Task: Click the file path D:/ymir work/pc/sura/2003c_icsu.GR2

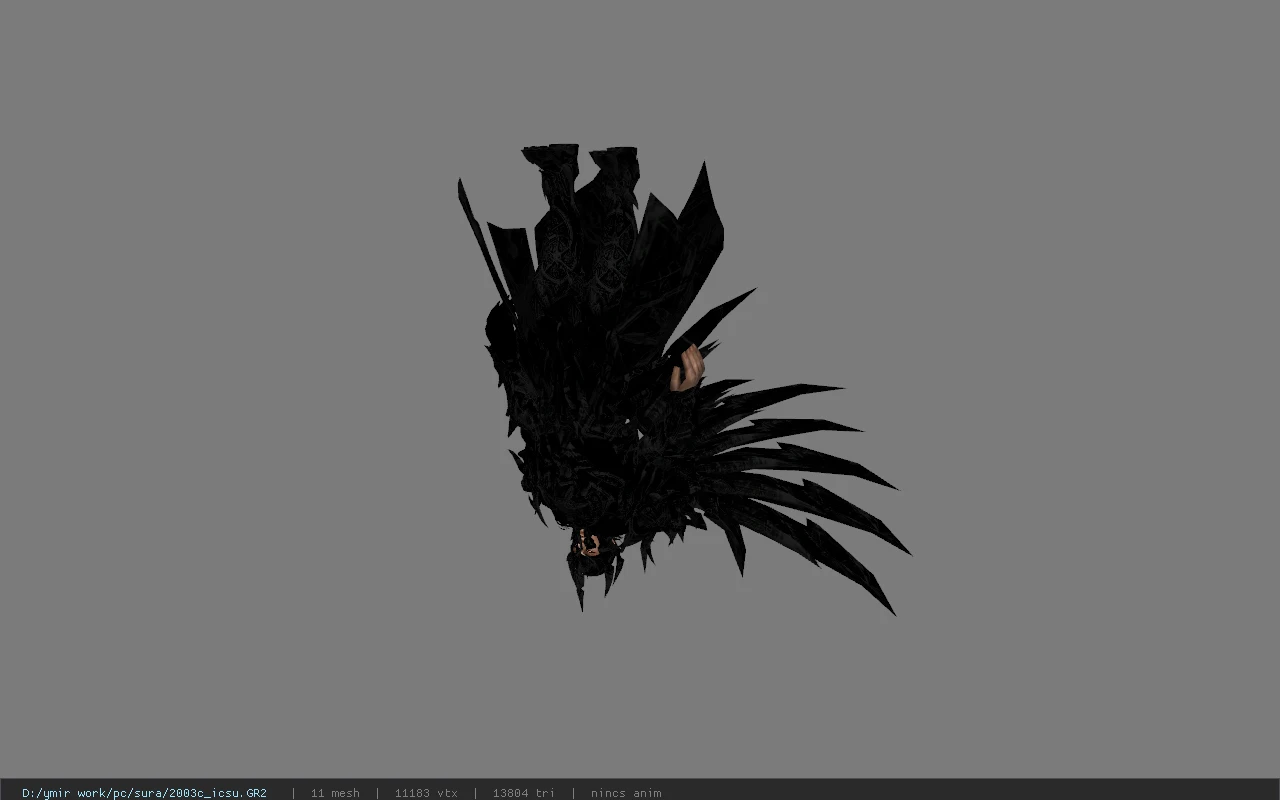Action: coord(144,793)
